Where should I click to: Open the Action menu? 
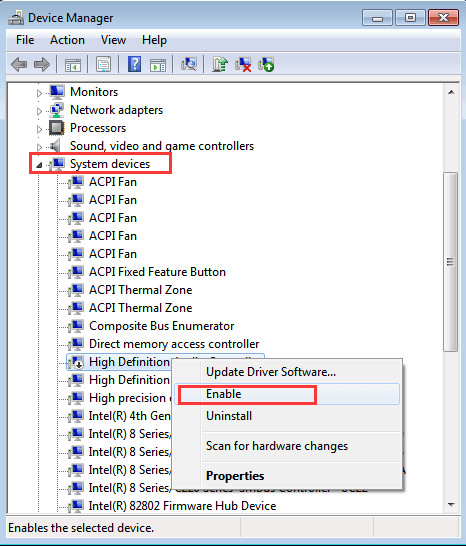[67, 40]
